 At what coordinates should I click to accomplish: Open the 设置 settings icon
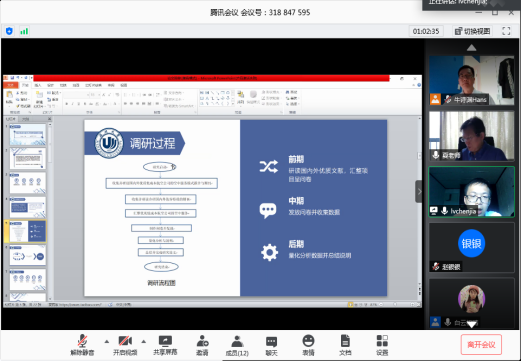coord(382,345)
